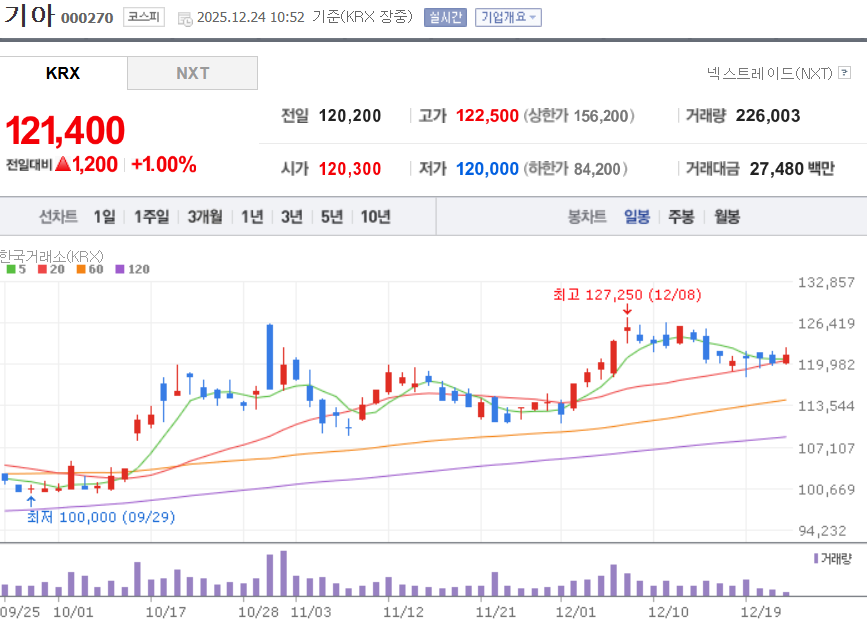Select the 1일 line chart
The image size is (867, 638).
point(104,217)
